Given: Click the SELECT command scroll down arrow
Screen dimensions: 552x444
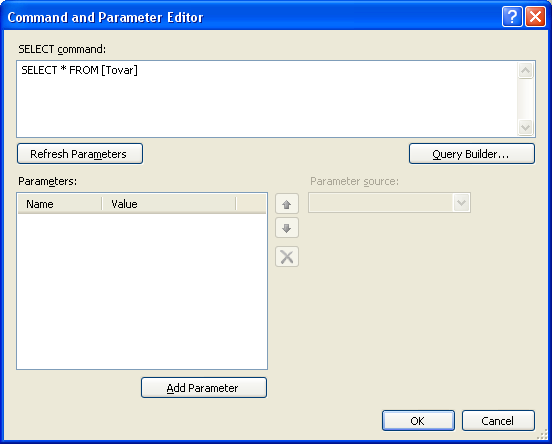Looking at the screenshot, I should coord(526,127).
